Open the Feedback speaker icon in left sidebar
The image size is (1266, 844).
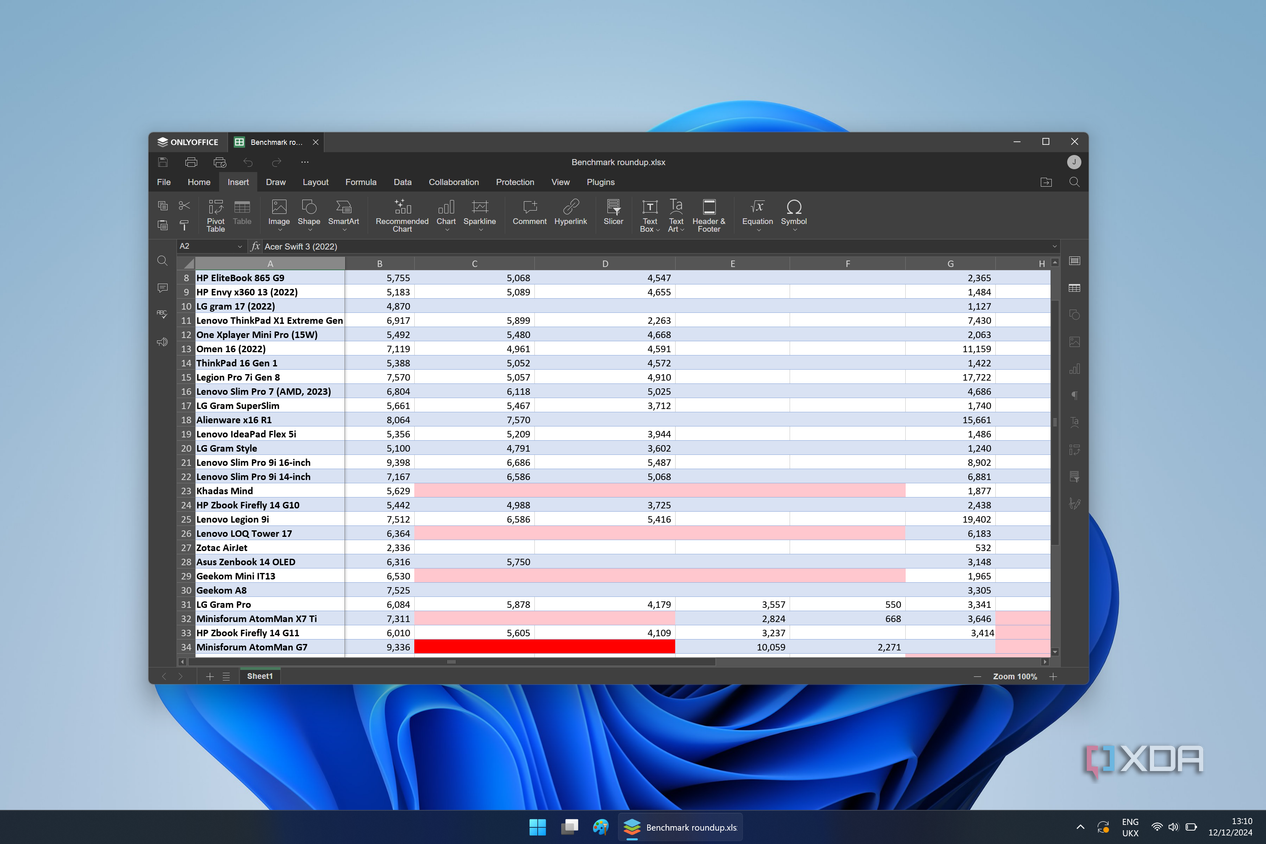click(162, 342)
